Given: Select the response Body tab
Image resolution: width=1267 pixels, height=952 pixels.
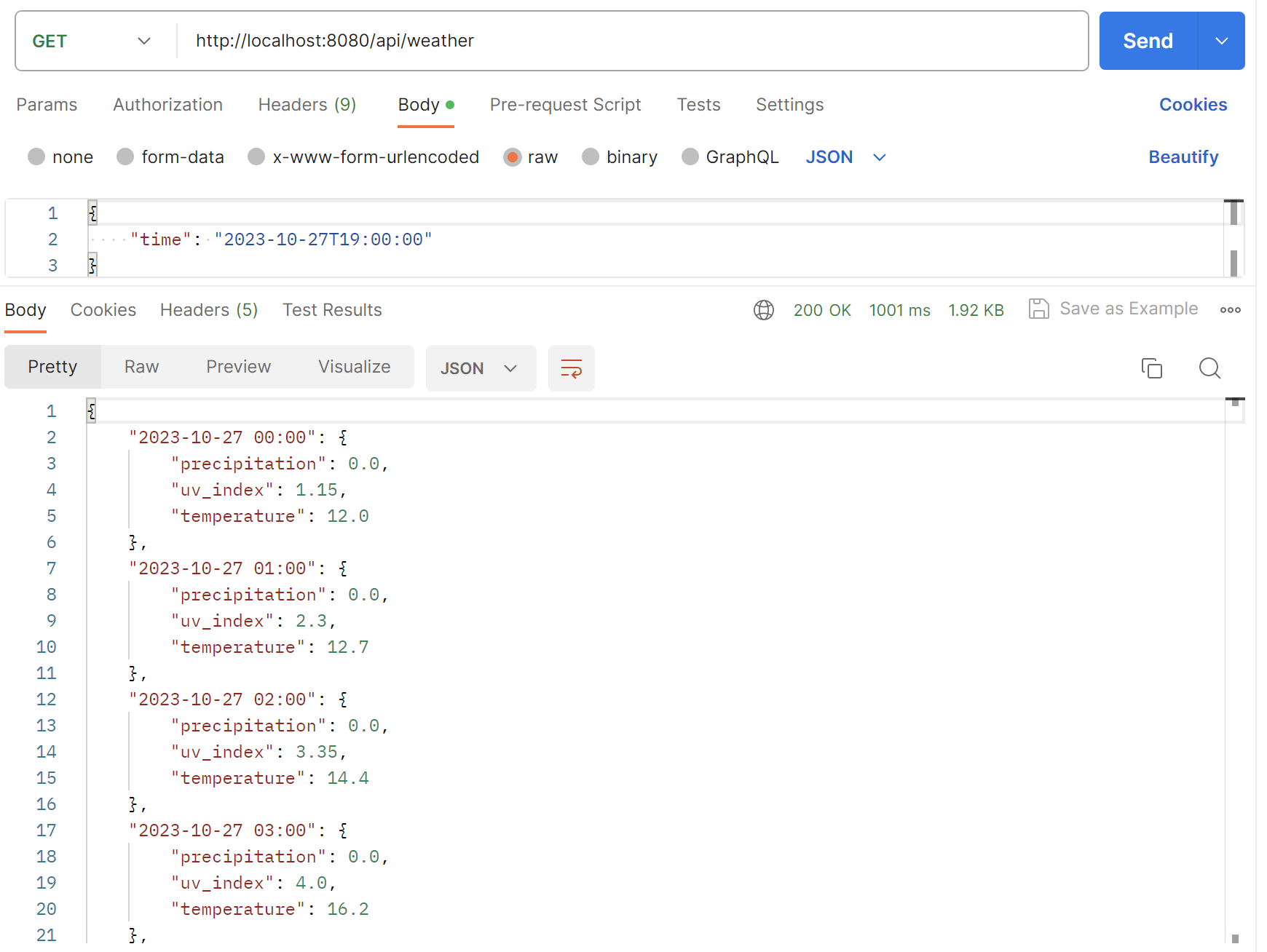Looking at the screenshot, I should 25,309.
